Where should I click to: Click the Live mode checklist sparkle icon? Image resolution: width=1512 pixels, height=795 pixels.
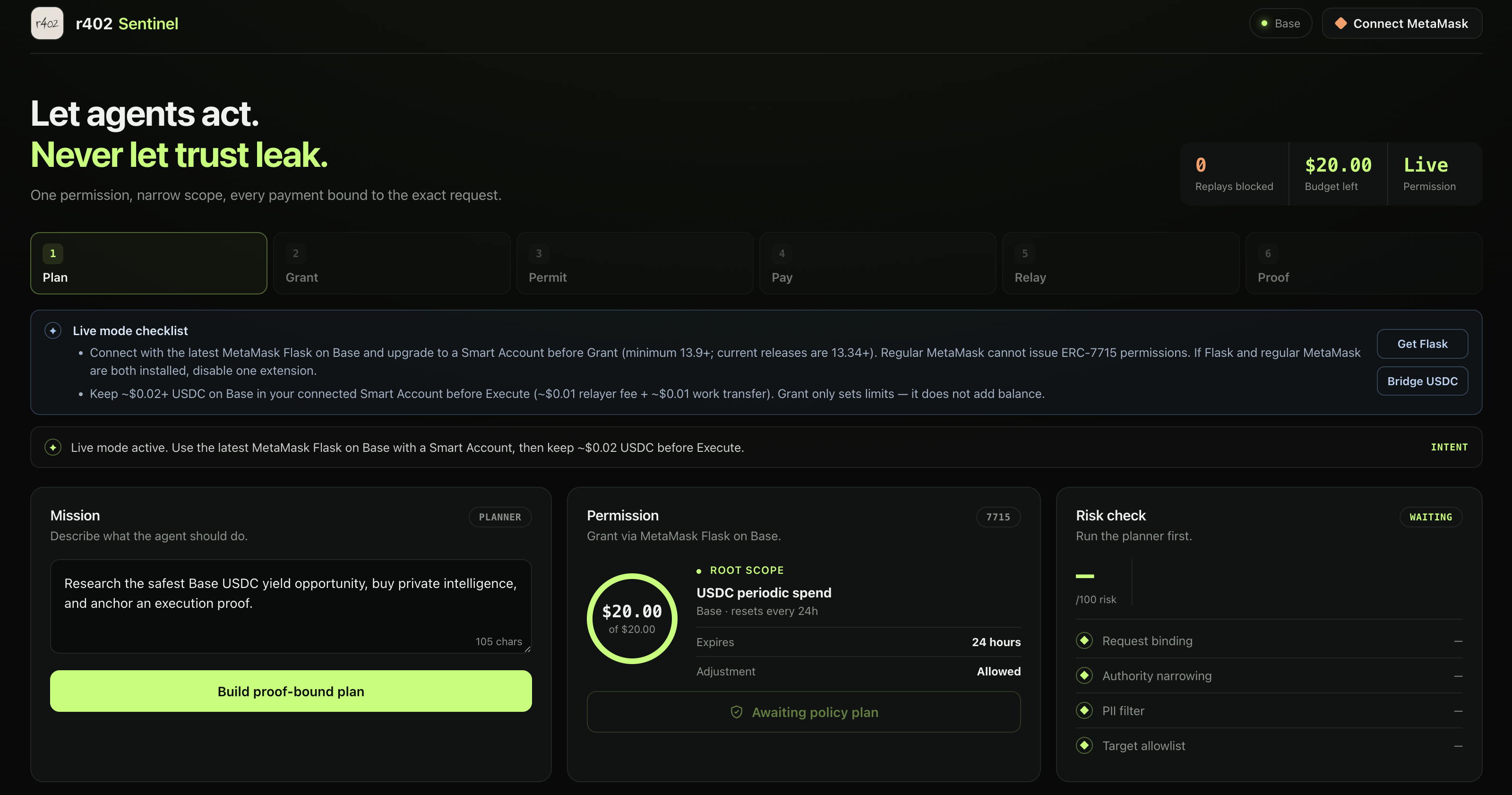click(53, 330)
